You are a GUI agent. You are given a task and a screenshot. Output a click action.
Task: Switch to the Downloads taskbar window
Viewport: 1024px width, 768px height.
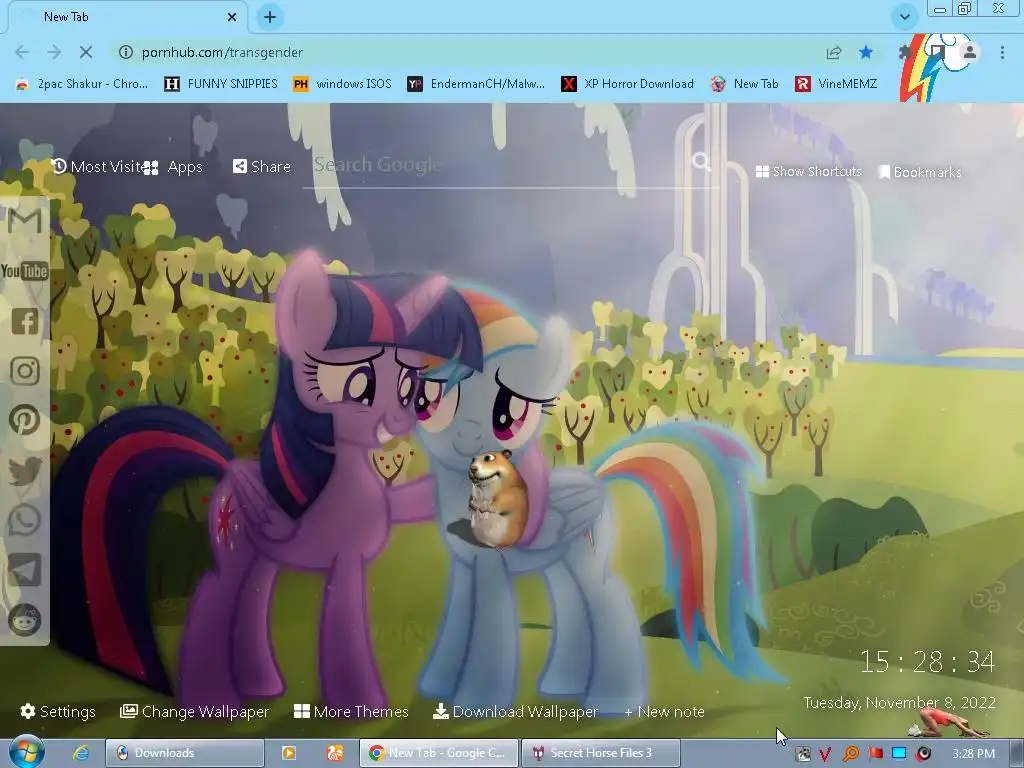pyautogui.click(x=185, y=753)
